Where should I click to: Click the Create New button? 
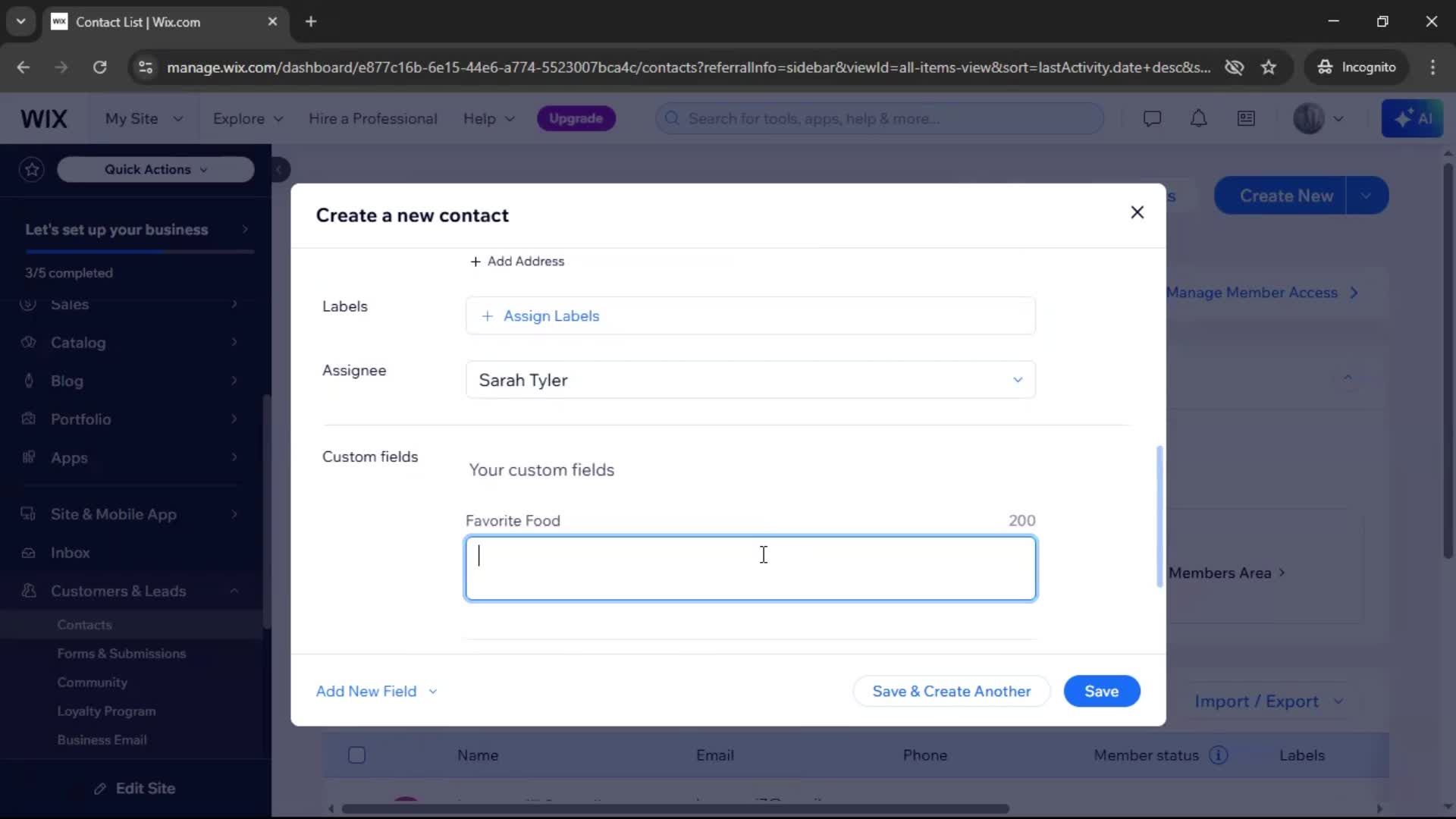1281,196
